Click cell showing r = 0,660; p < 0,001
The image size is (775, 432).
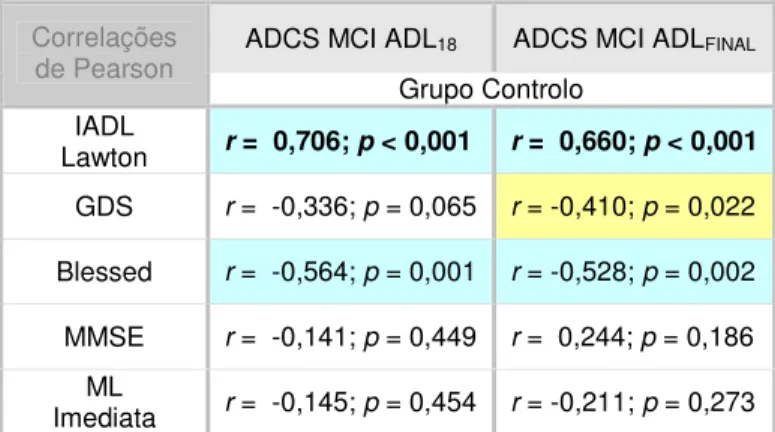635,141
